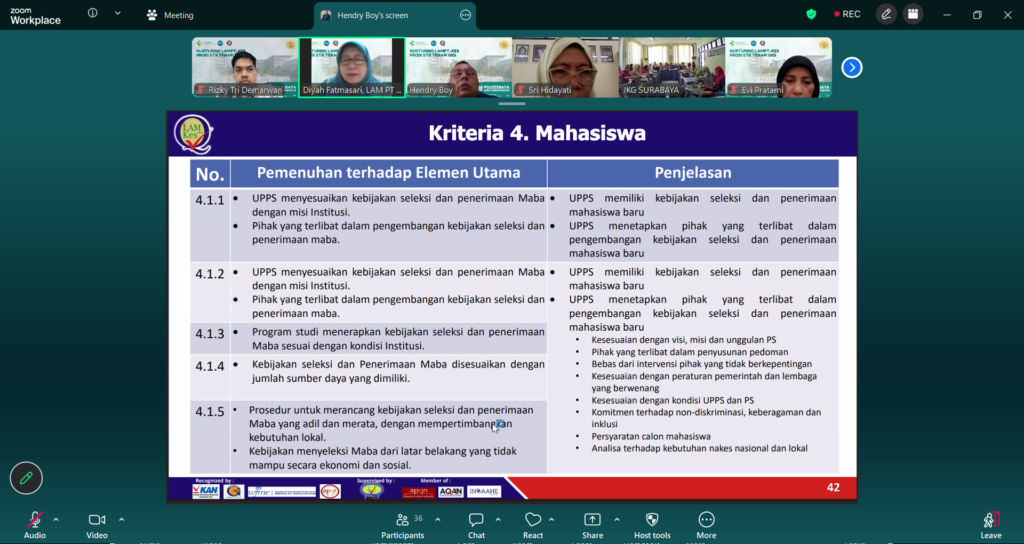Open Host tools shield

click(652, 525)
